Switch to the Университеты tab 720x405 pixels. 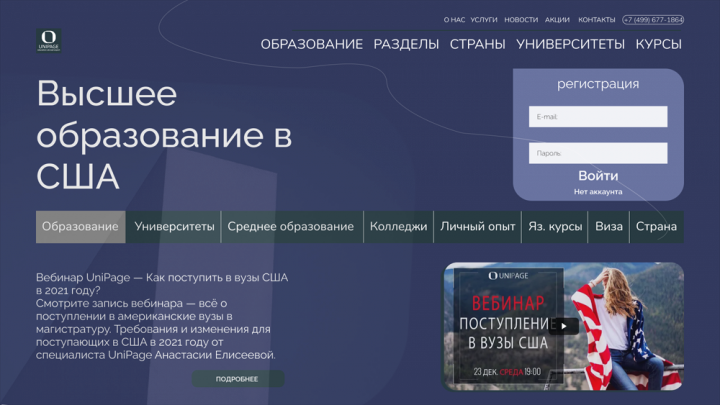174,227
